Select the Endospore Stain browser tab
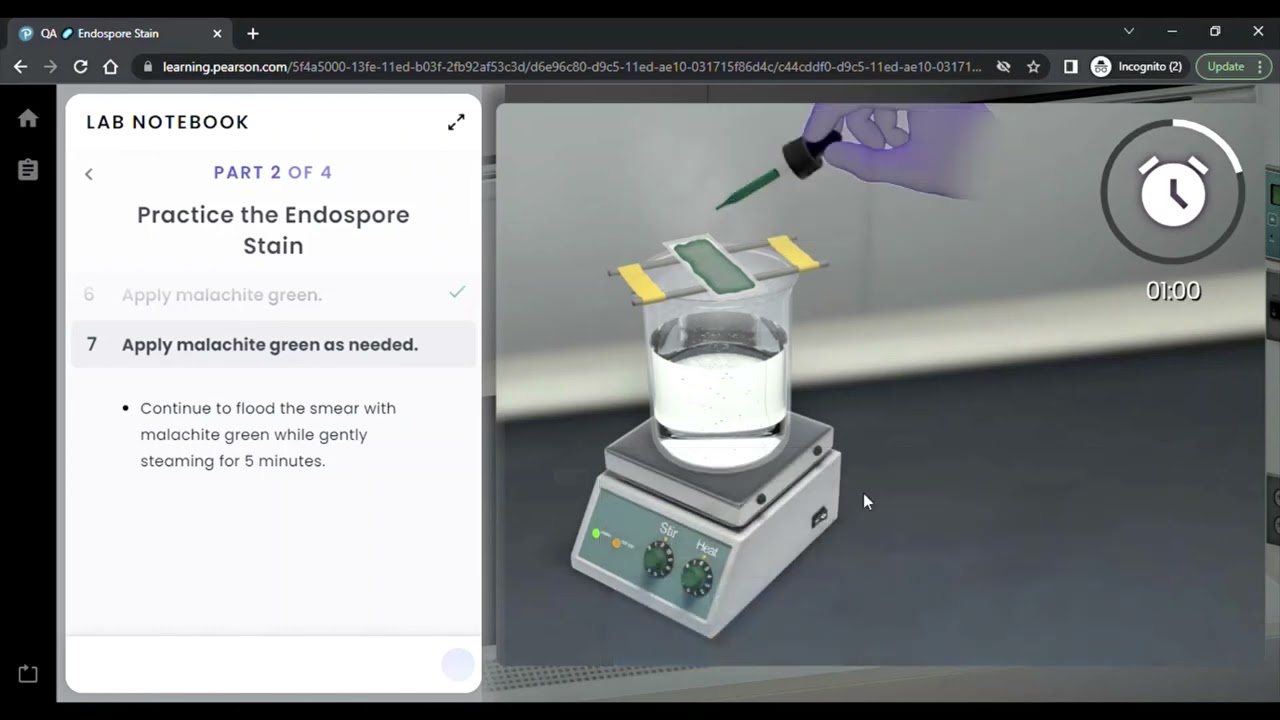This screenshot has height=720, width=1280. pos(120,33)
